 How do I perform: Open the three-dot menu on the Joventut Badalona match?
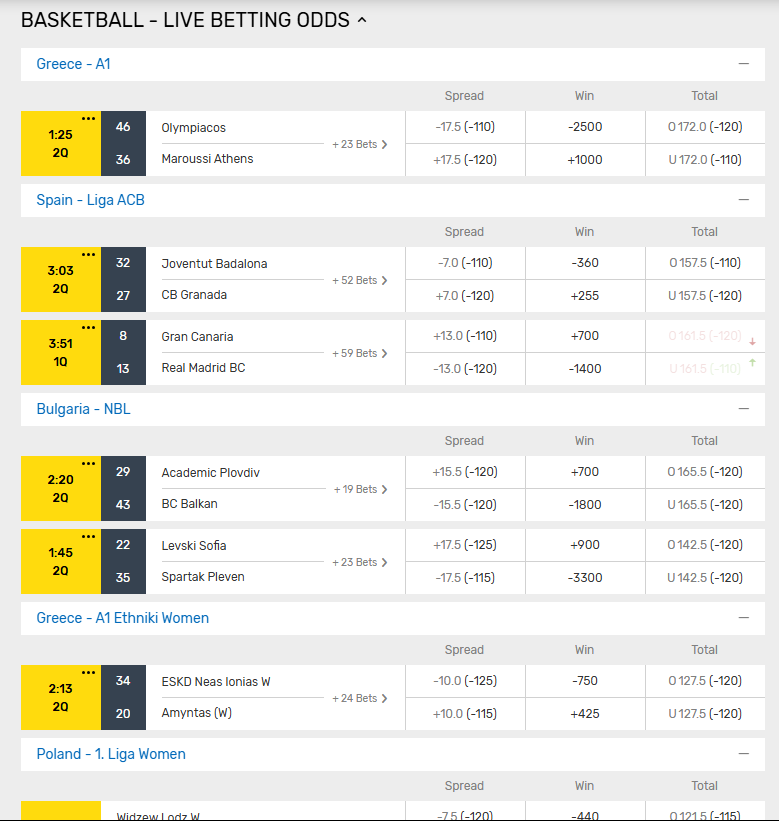pos(89,255)
